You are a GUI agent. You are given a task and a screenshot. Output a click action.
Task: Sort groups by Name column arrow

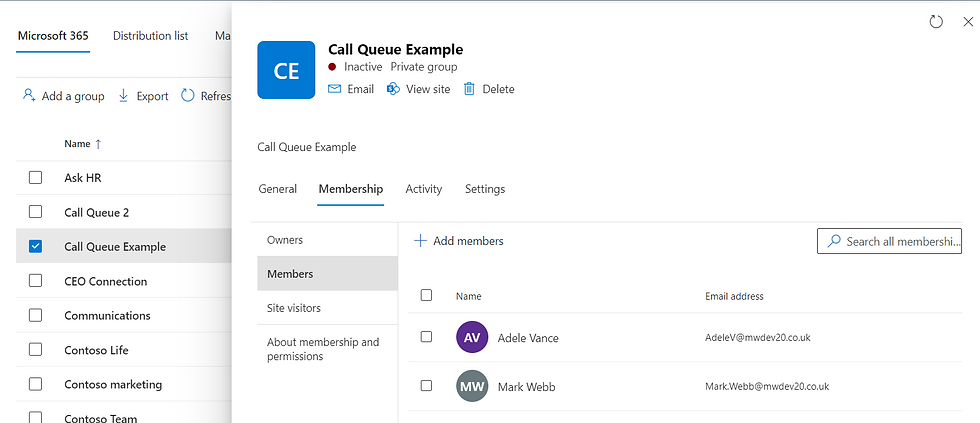(98, 144)
